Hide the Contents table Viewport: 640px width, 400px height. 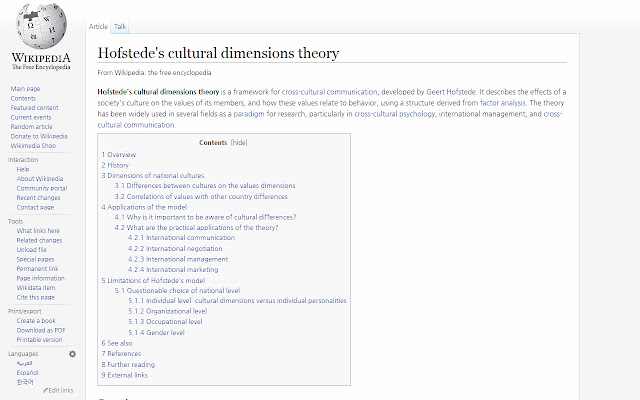(238, 143)
